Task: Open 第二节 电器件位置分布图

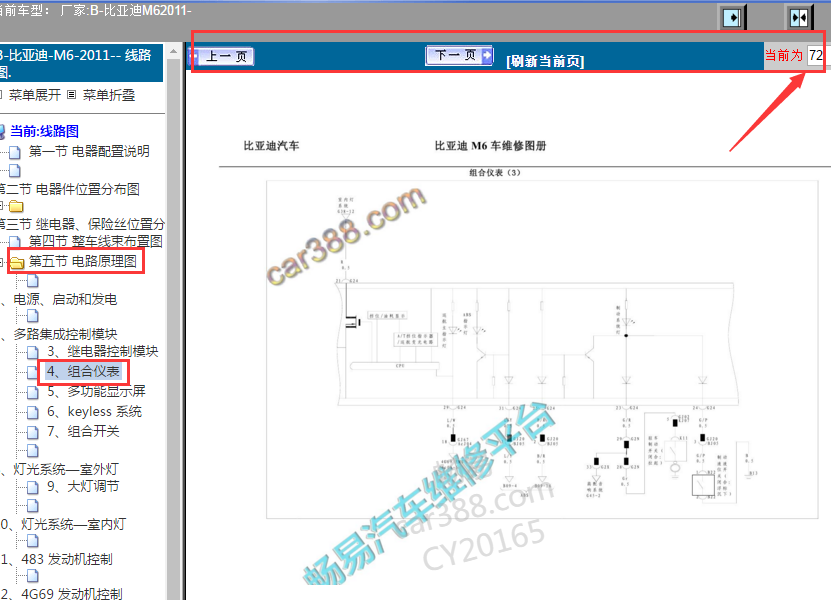Action: (70, 189)
